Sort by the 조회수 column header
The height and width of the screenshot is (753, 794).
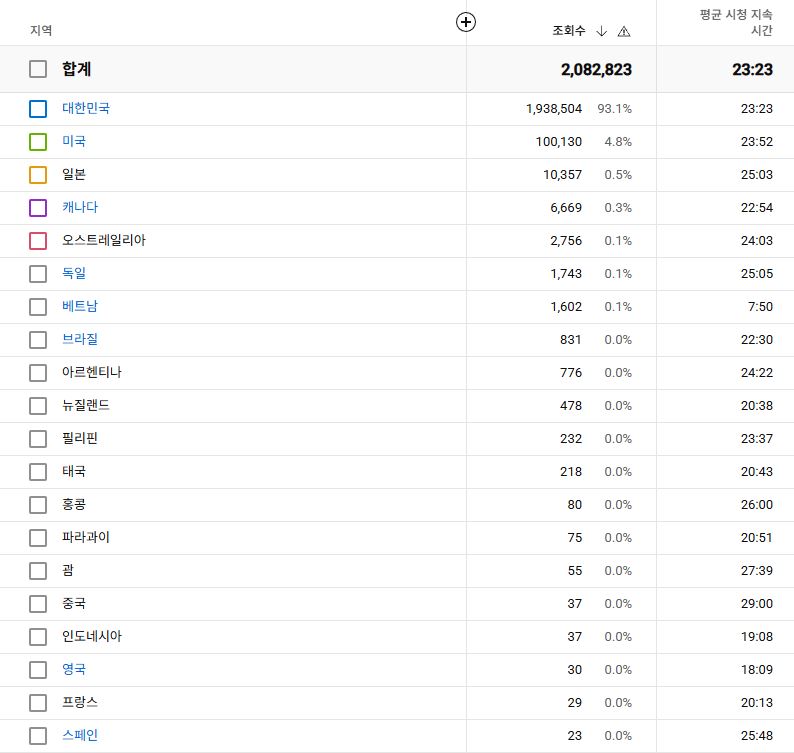point(568,31)
